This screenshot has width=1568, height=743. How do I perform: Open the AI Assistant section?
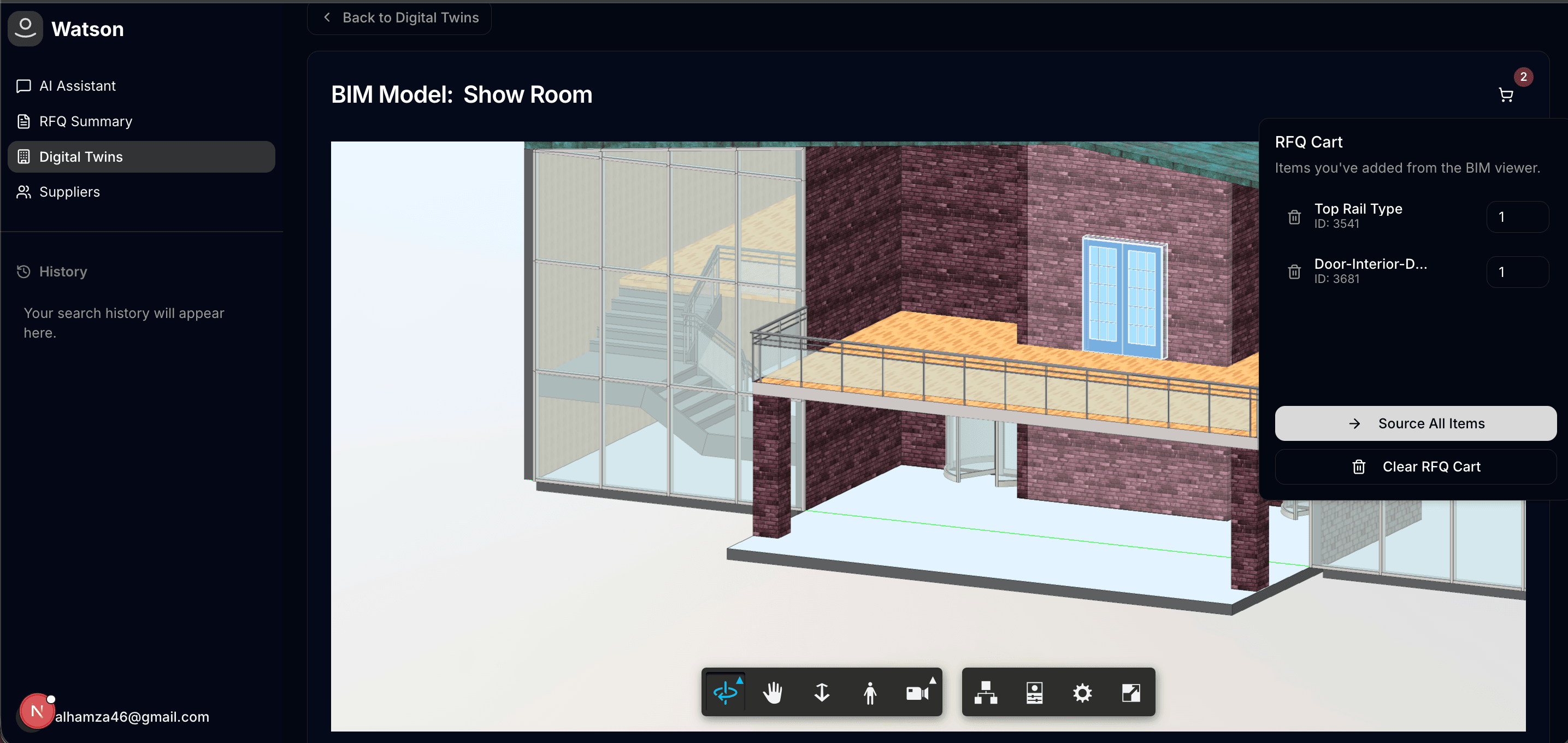click(77, 85)
